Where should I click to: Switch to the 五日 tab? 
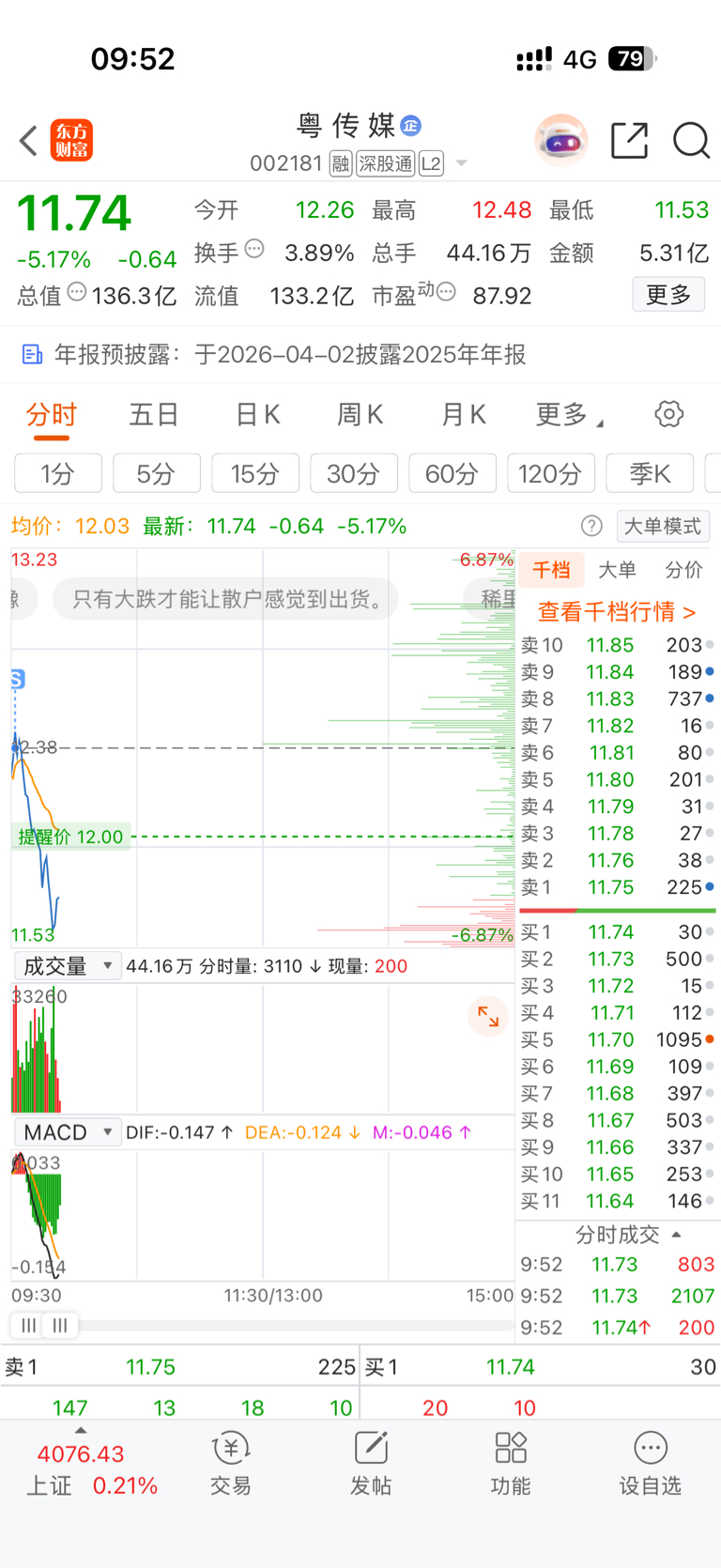154,414
